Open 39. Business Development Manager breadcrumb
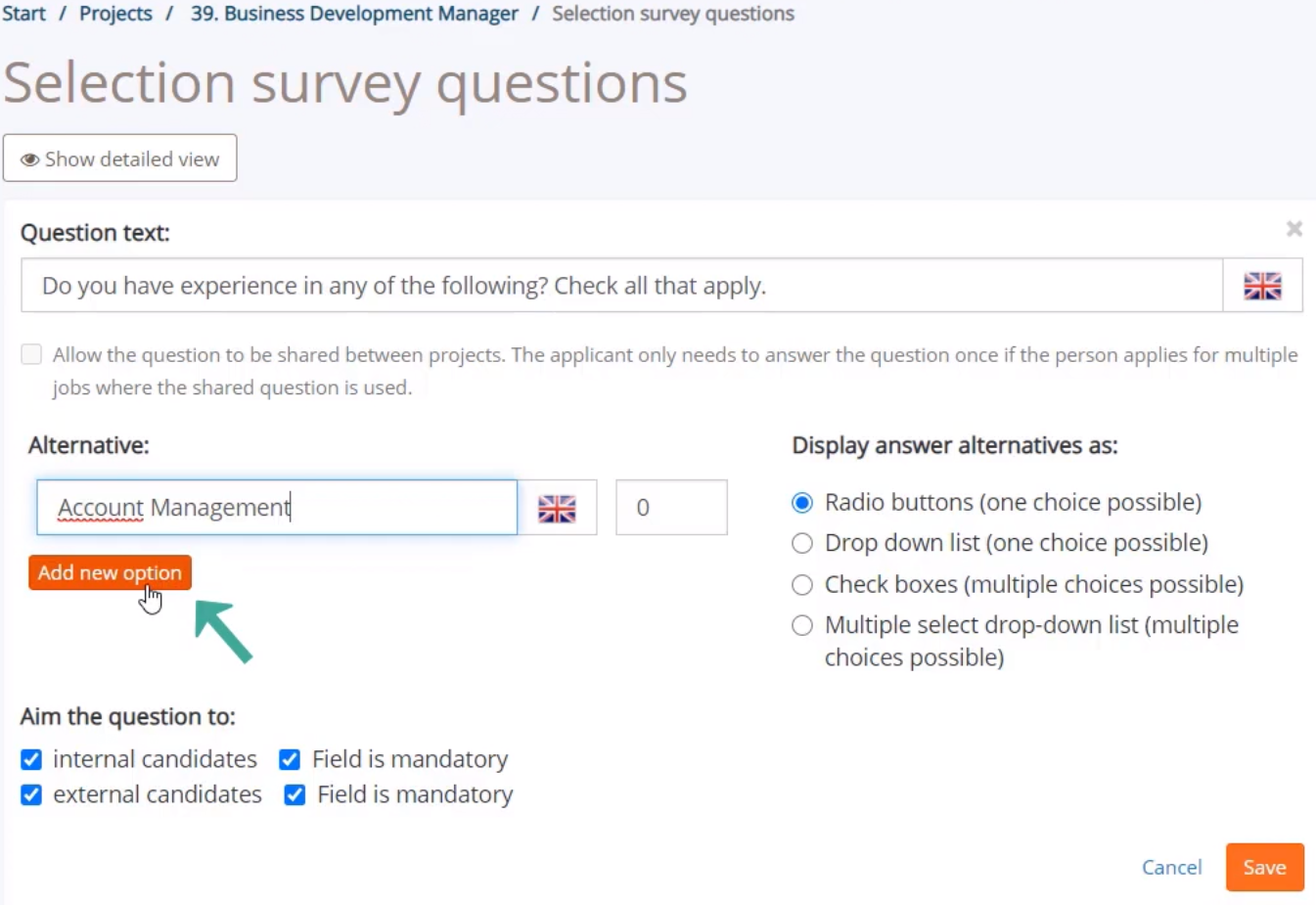The image size is (1316, 905). [354, 14]
